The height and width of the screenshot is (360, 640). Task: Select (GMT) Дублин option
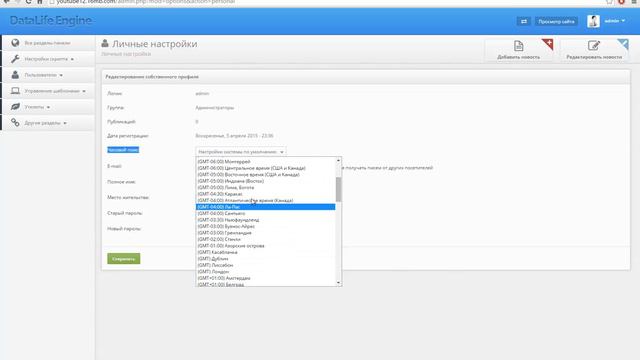(x=265, y=259)
